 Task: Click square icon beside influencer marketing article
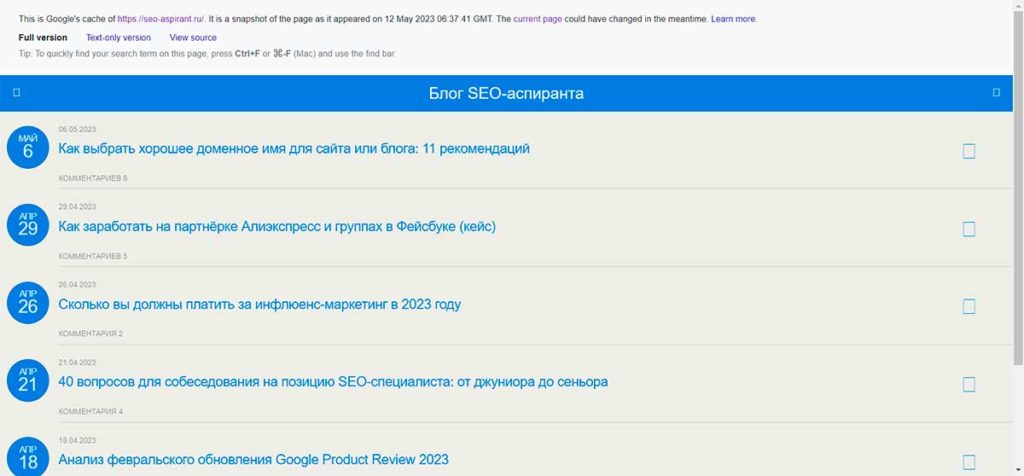click(x=969, y=307)
